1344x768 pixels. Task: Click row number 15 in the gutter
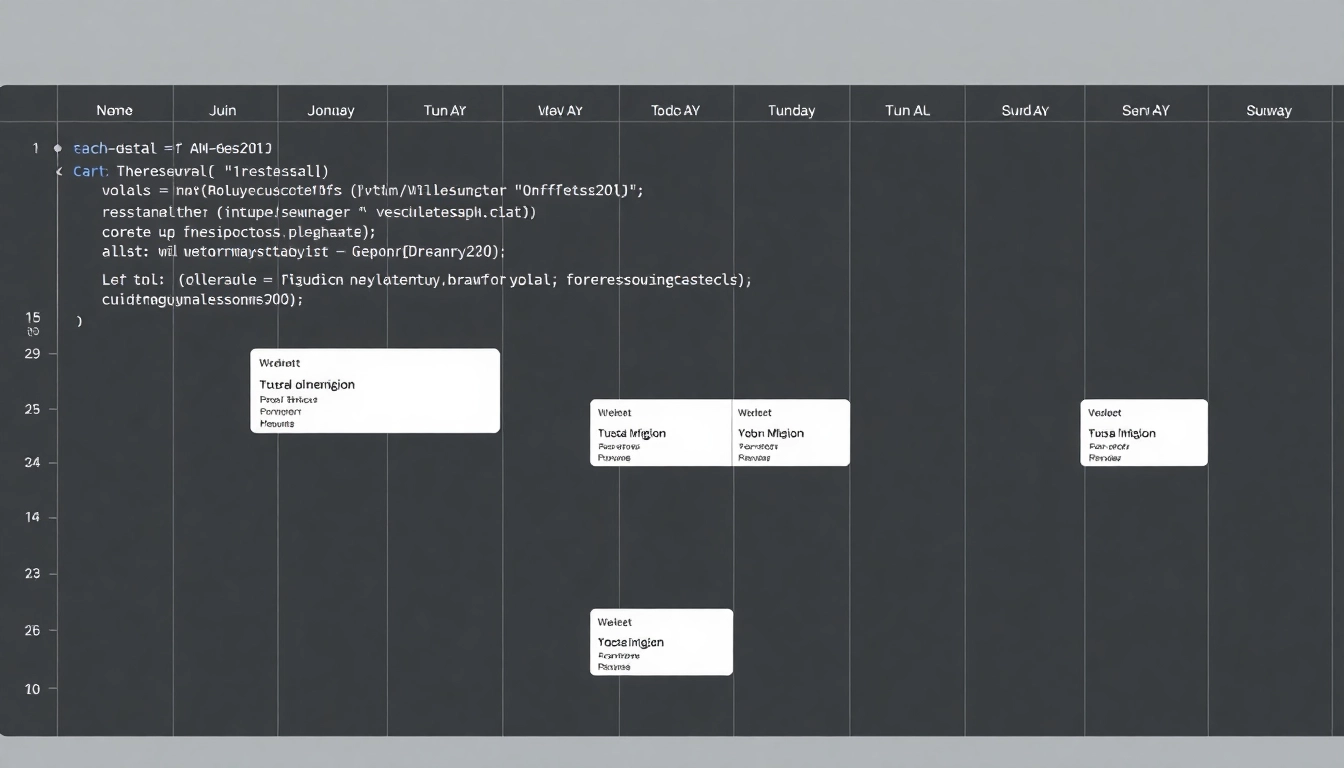pos(33,317)
